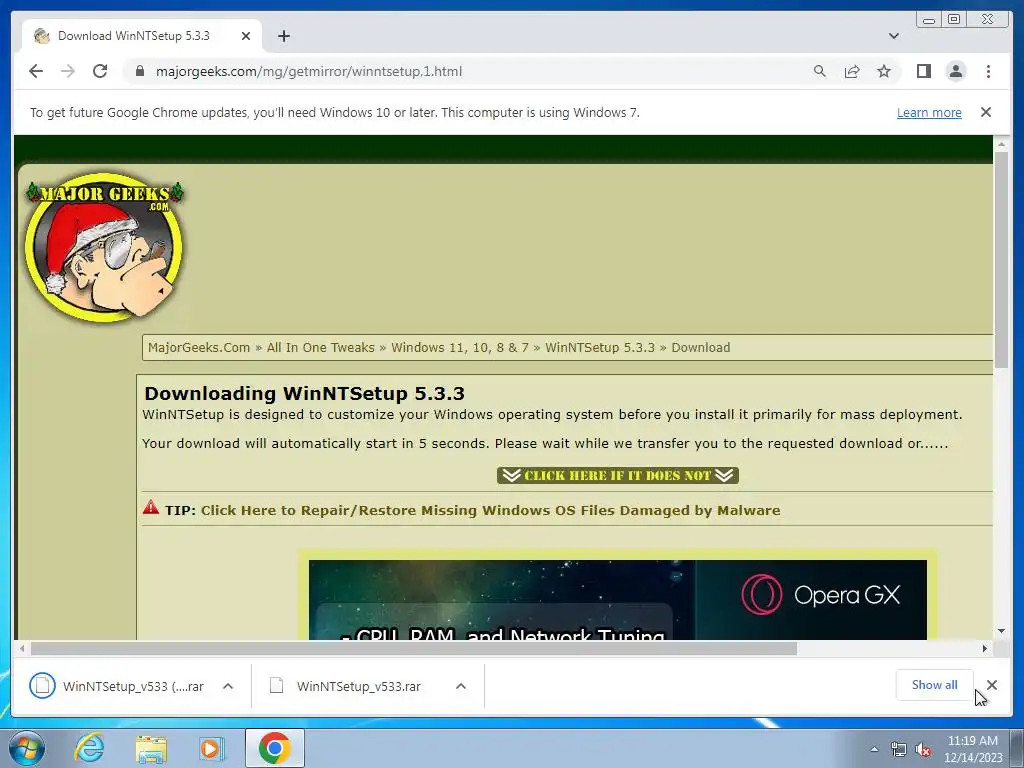Open the Chrome profile avatar

coord(955,71)
